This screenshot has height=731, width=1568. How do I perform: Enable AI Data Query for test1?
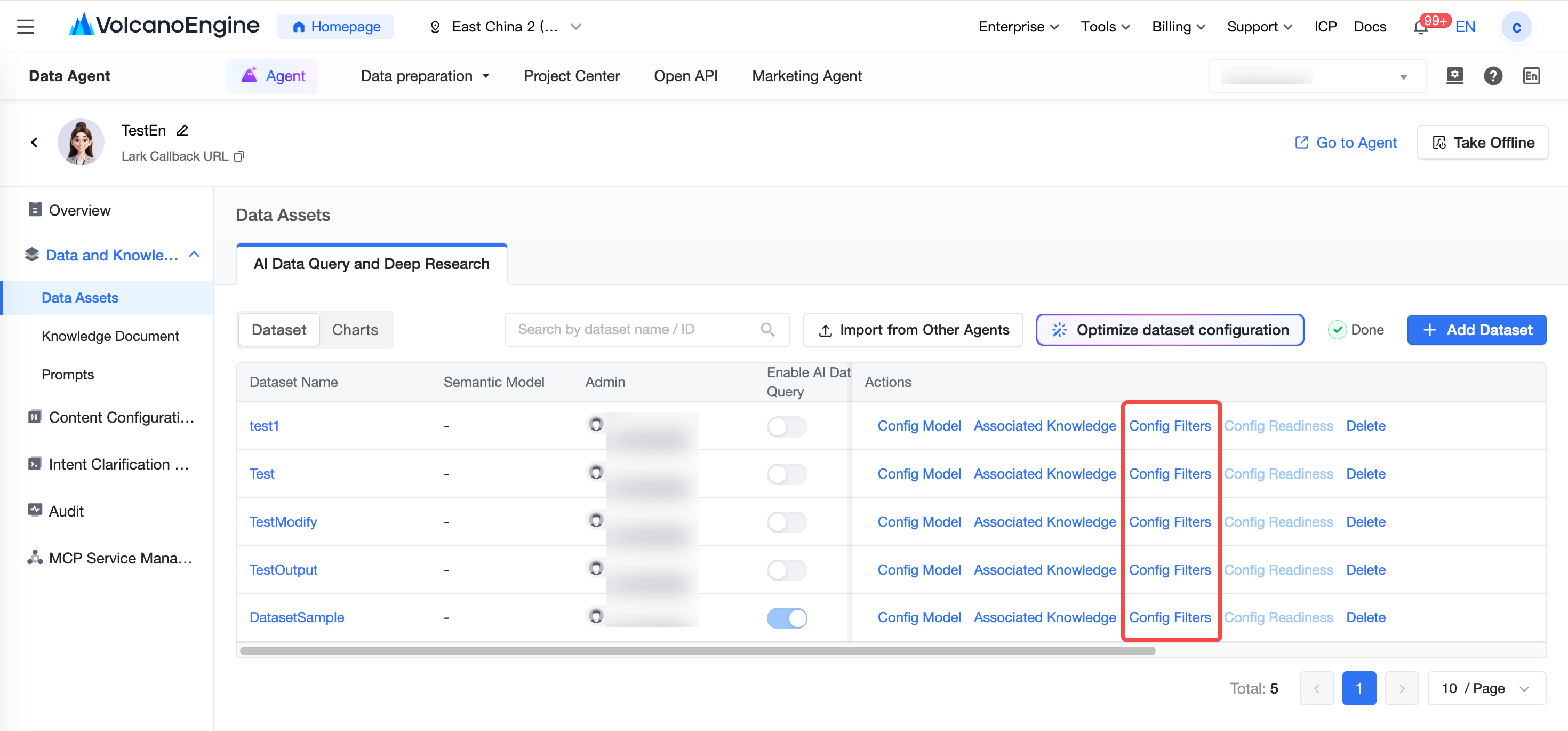[x=787, y=426]
